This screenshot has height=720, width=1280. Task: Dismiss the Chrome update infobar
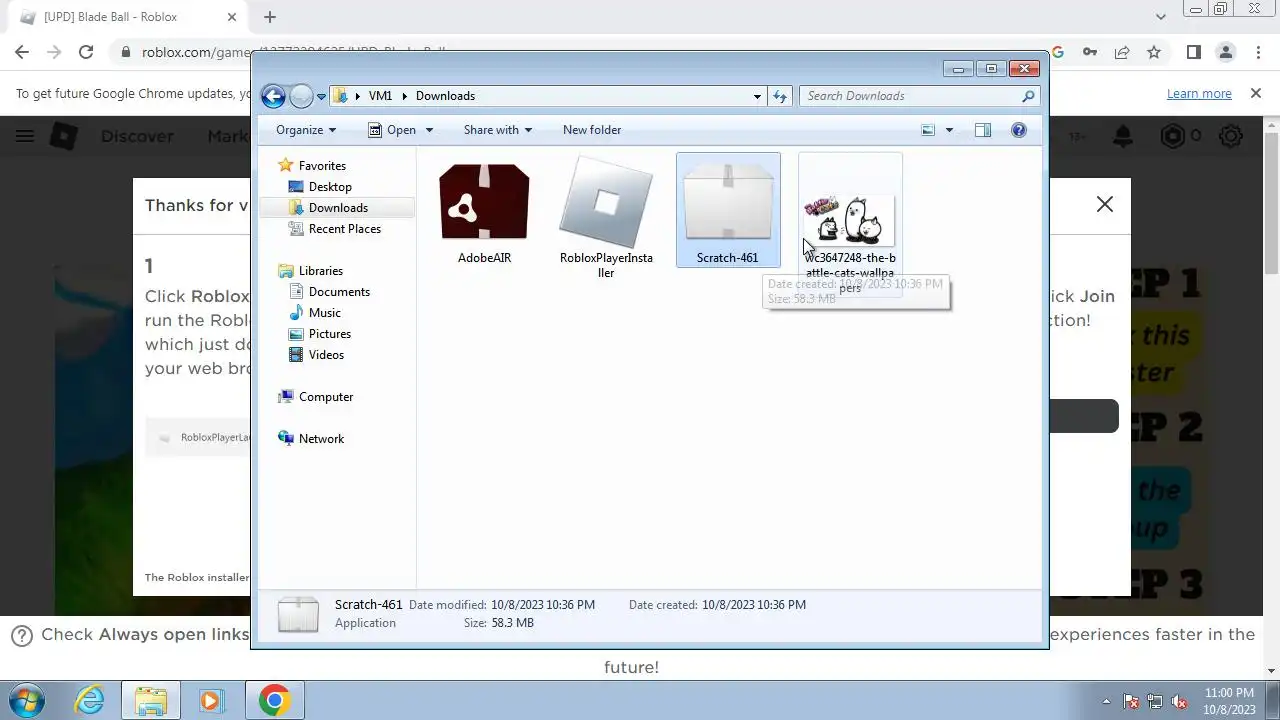coord(1256,93)
